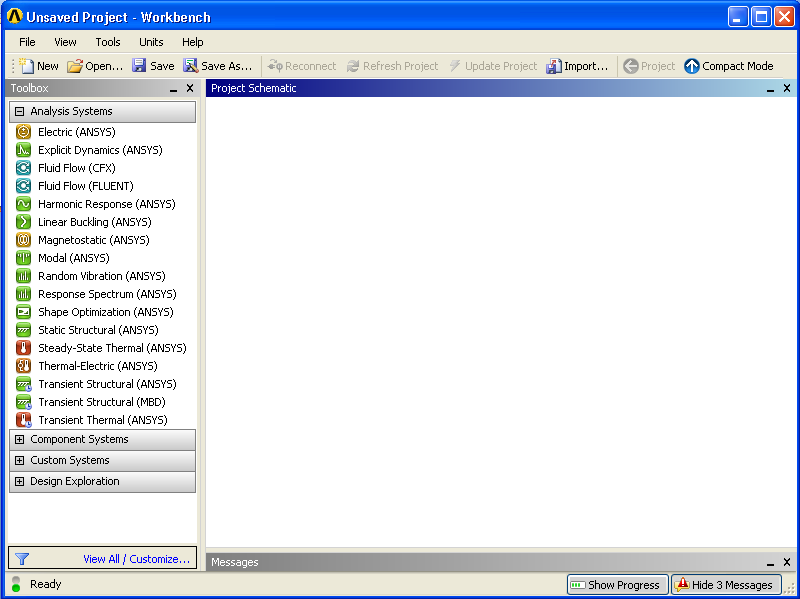Click the "Transient Thermal (ANSYS)" label
Image resolution: width=800 pixels, height=599 pixels.
point(103,420)
